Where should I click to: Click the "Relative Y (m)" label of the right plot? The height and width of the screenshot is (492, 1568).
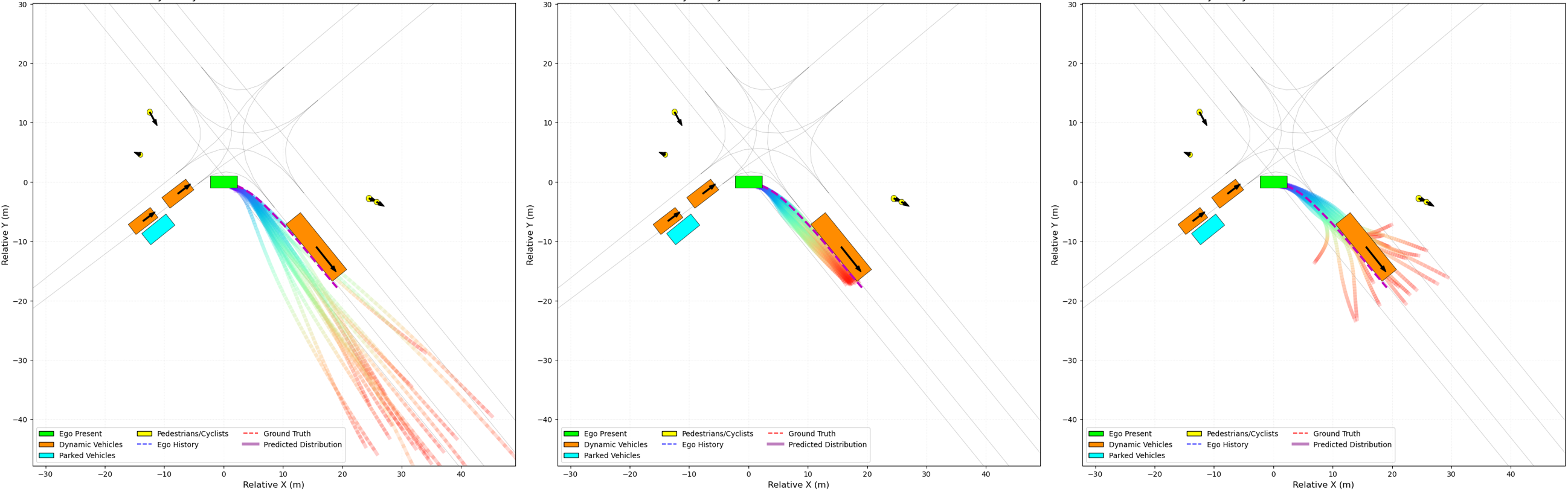(x=1055, y=235)
